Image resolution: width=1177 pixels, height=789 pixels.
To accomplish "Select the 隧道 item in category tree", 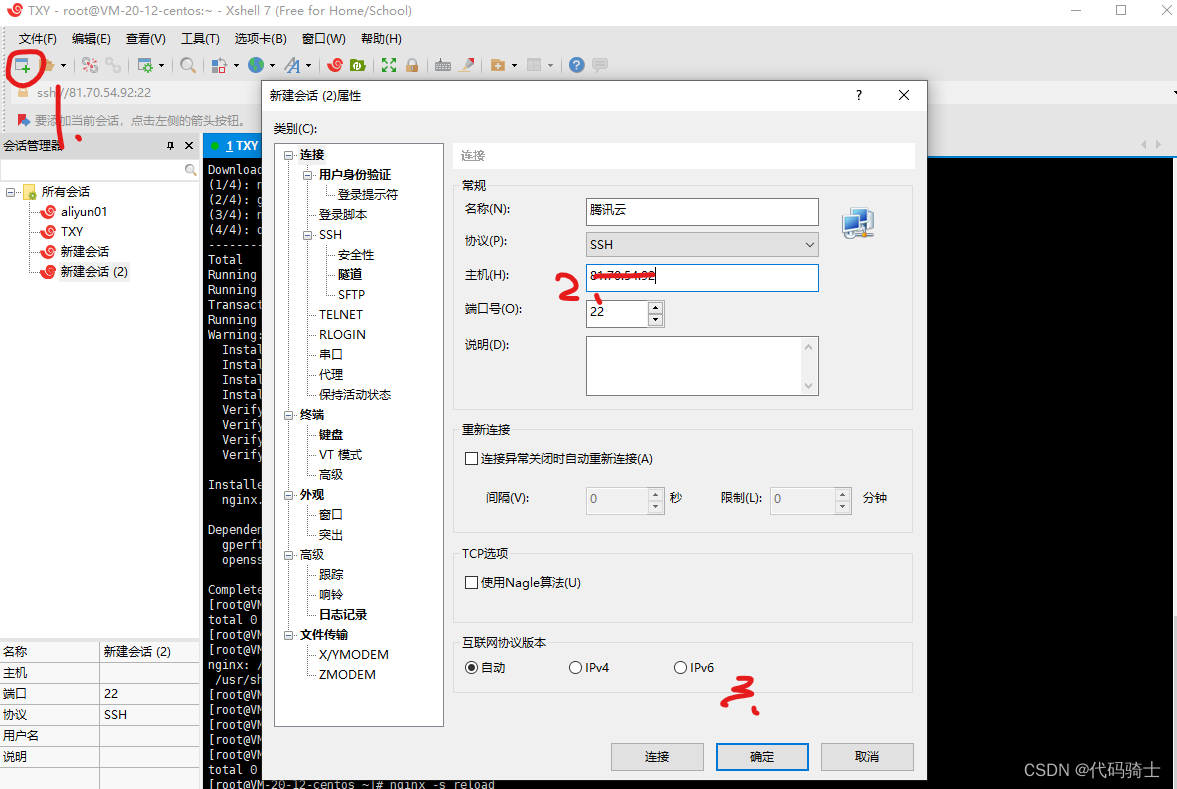I will pyautogui.click(x=350, y=275).
